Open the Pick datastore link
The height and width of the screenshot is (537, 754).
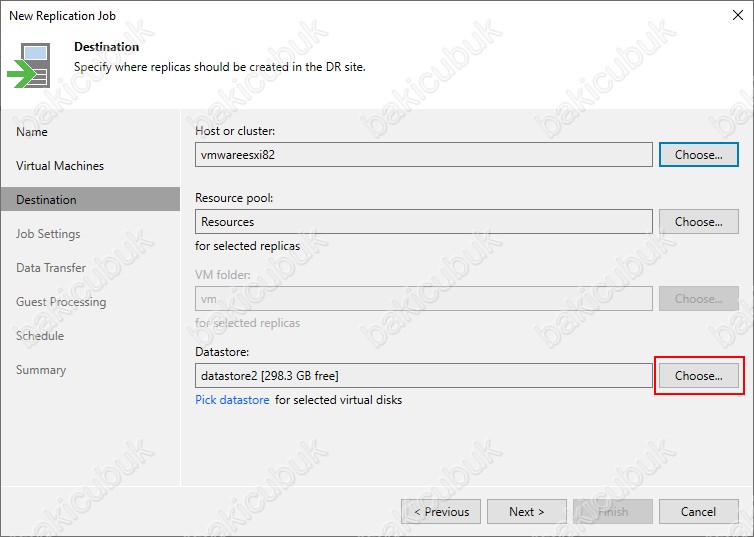[232, 400]
